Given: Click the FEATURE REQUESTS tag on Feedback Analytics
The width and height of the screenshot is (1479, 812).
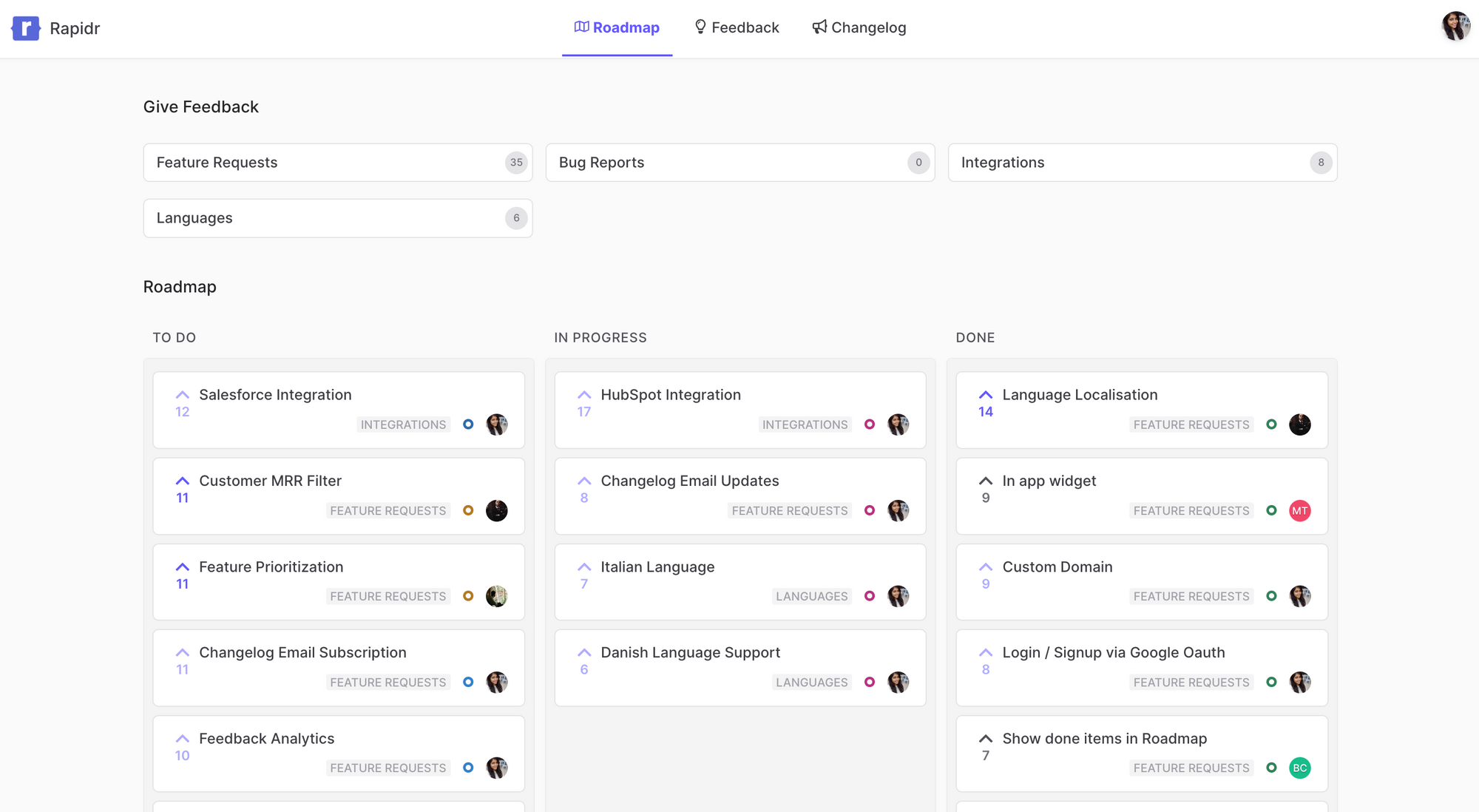Looking at the screenshot, I should 387,768.
